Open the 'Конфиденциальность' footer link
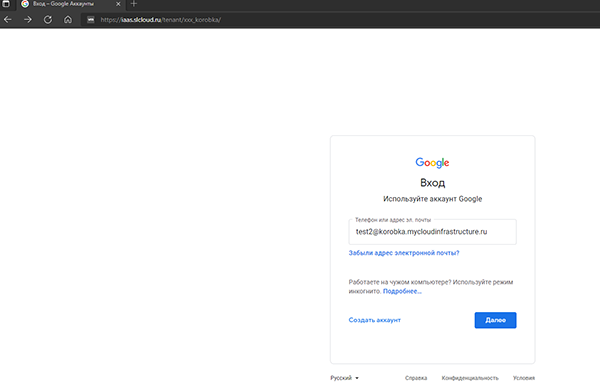 470,378
